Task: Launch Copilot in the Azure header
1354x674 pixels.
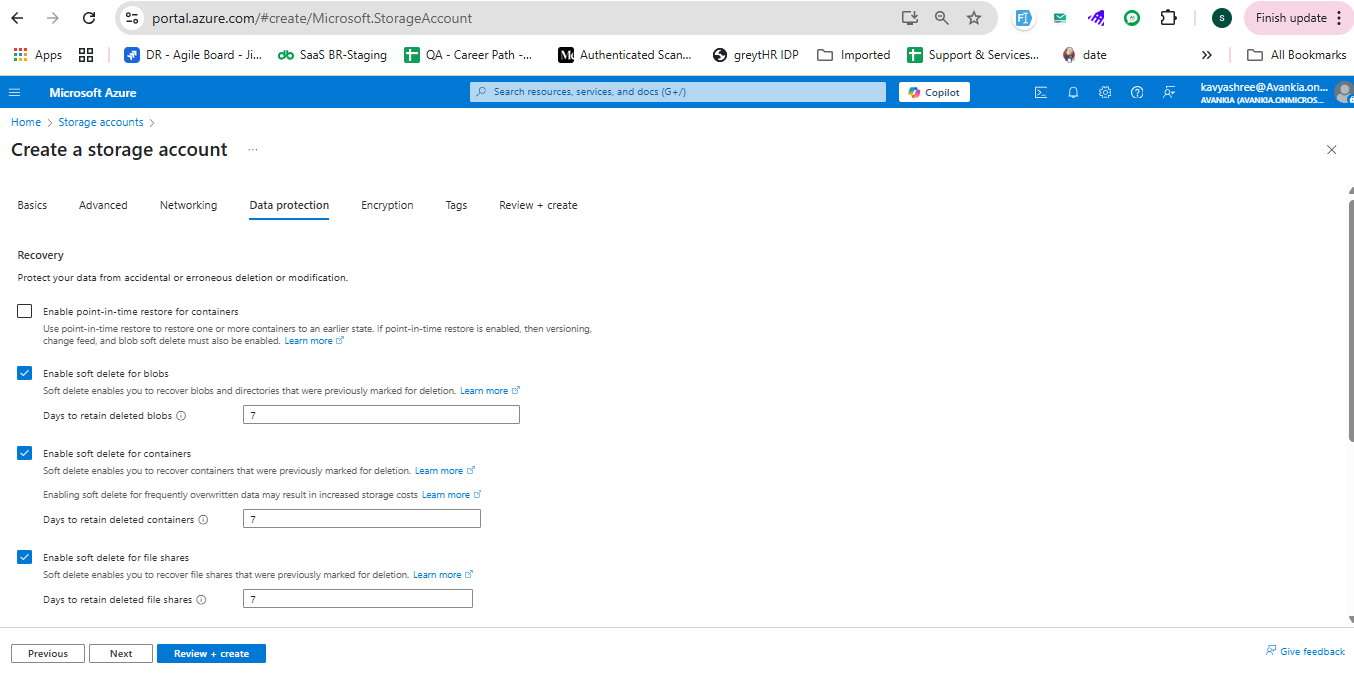Action: [x=934, y=92]
